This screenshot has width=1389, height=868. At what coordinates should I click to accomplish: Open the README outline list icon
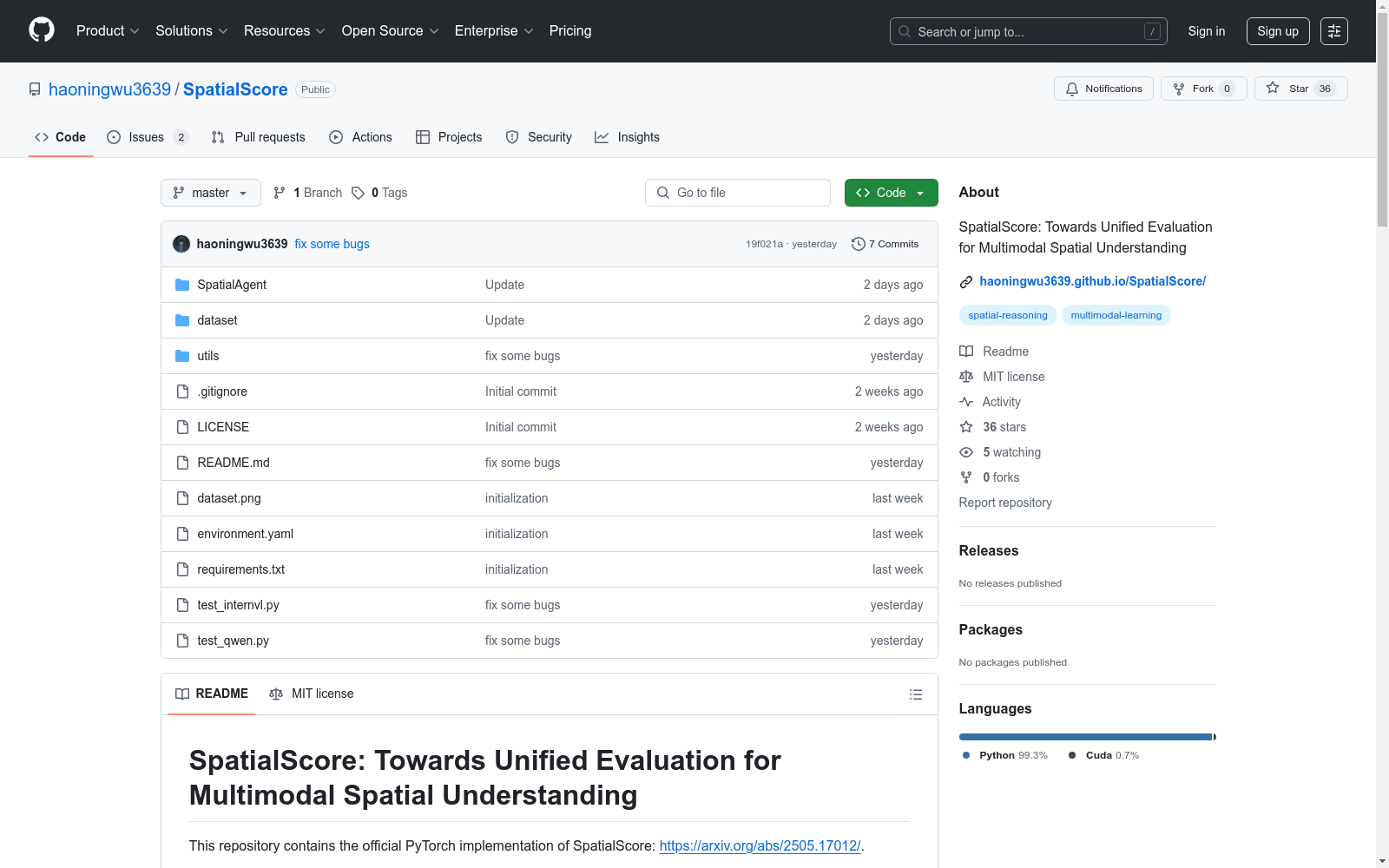click(916, 694)
